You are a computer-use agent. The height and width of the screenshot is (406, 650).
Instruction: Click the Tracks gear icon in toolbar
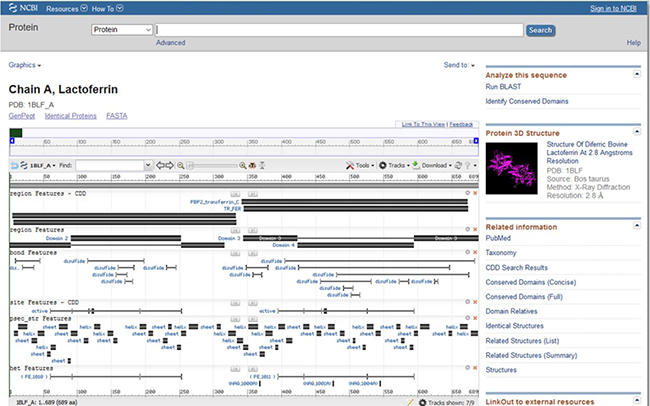tap(383, 165)
